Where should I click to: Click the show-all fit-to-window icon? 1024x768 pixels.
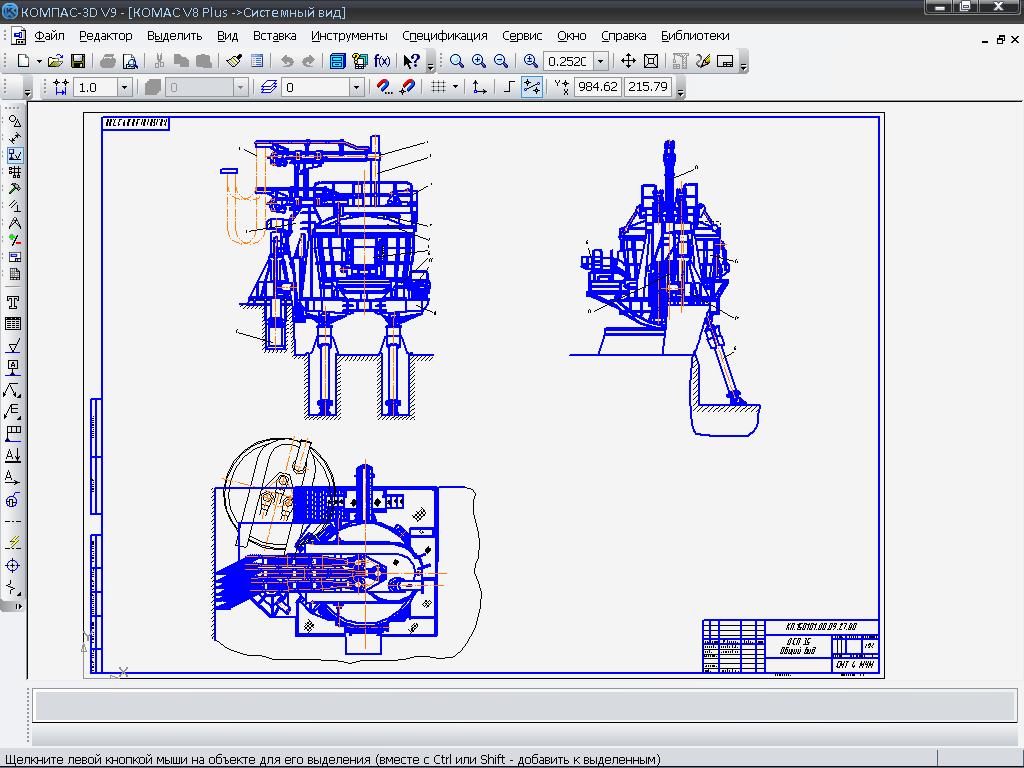coord(651,61)
